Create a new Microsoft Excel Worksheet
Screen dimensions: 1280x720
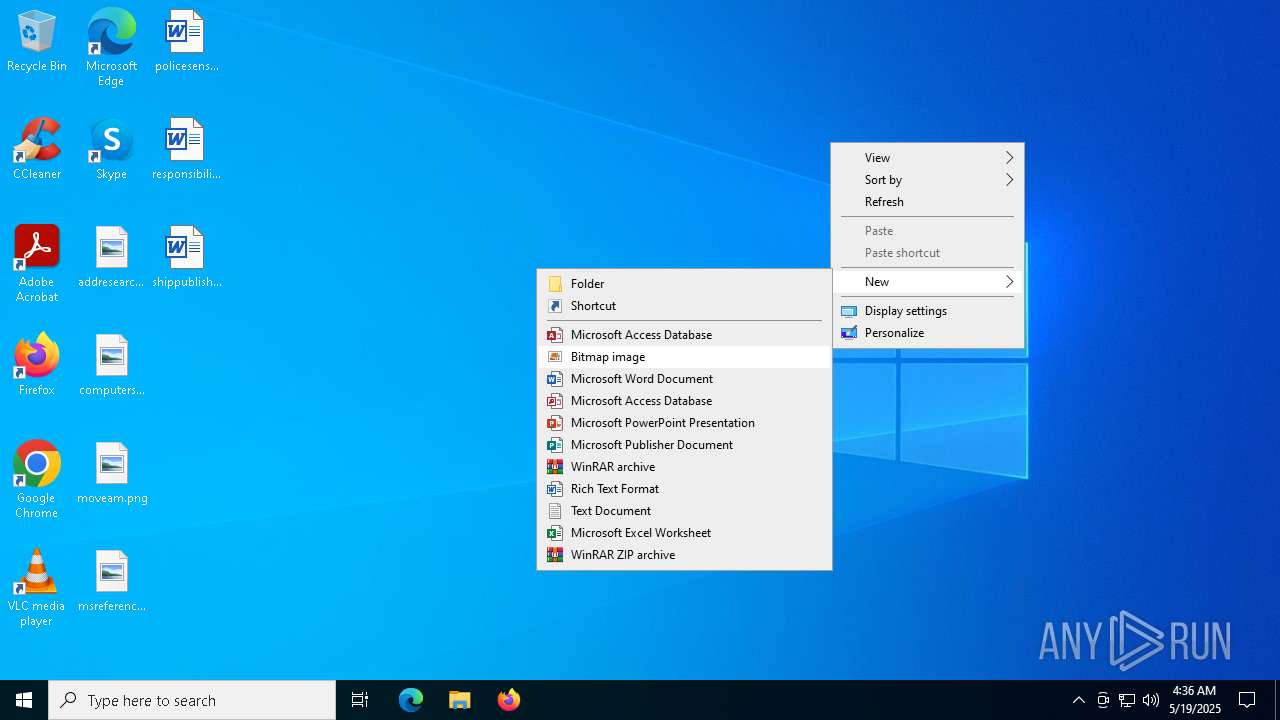click(x=684, y=532)
